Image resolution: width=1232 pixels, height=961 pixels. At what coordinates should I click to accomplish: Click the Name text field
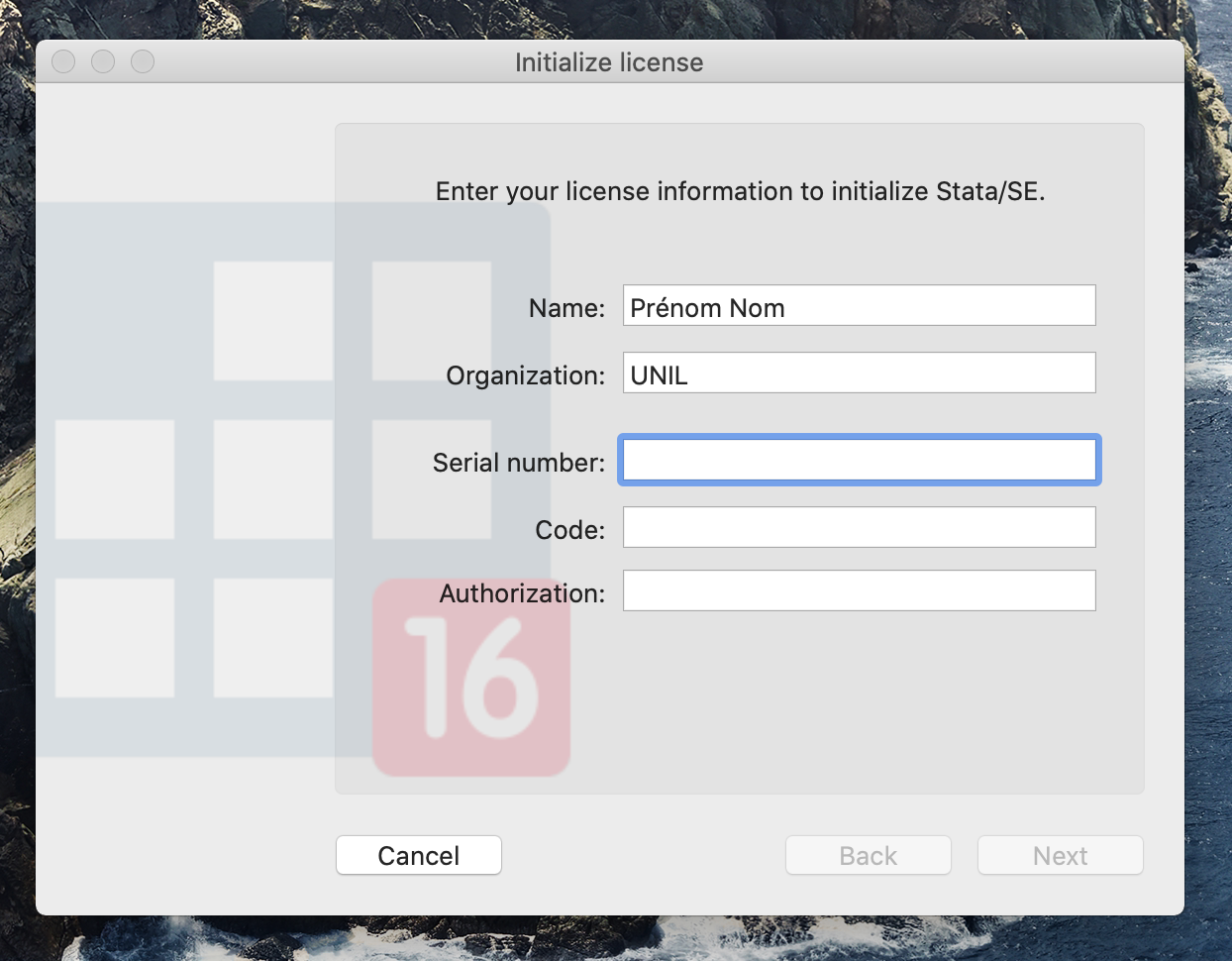click(x=859, y=306)
